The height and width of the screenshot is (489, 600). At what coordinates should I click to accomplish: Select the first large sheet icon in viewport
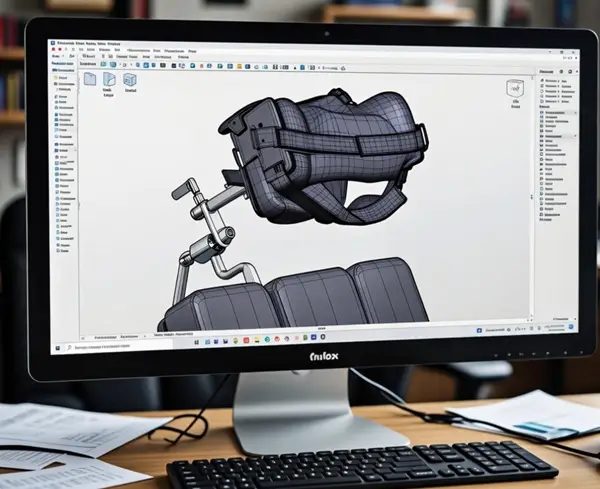pos(90,79)
